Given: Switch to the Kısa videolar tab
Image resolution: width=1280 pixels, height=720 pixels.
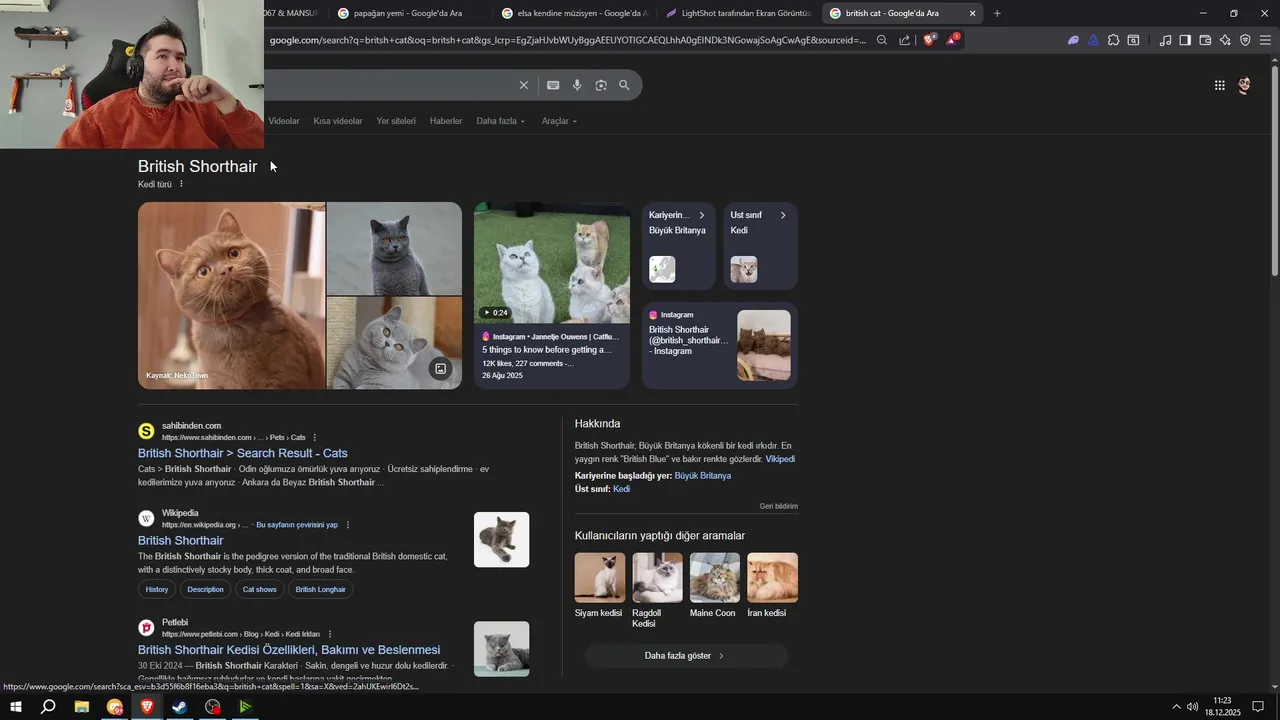Looking at the screenshot, I should pyautogui.click(x=338, y=121).
